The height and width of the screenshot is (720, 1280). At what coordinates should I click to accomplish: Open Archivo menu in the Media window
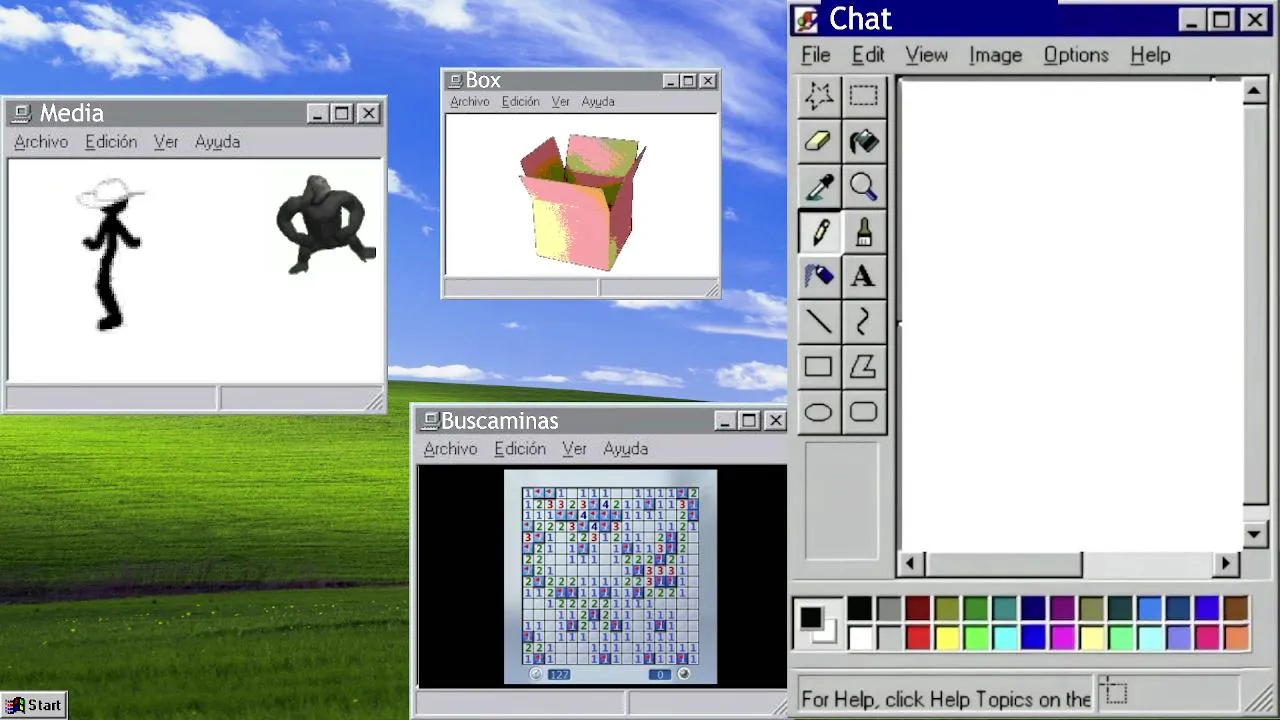[x=41, y=142]
